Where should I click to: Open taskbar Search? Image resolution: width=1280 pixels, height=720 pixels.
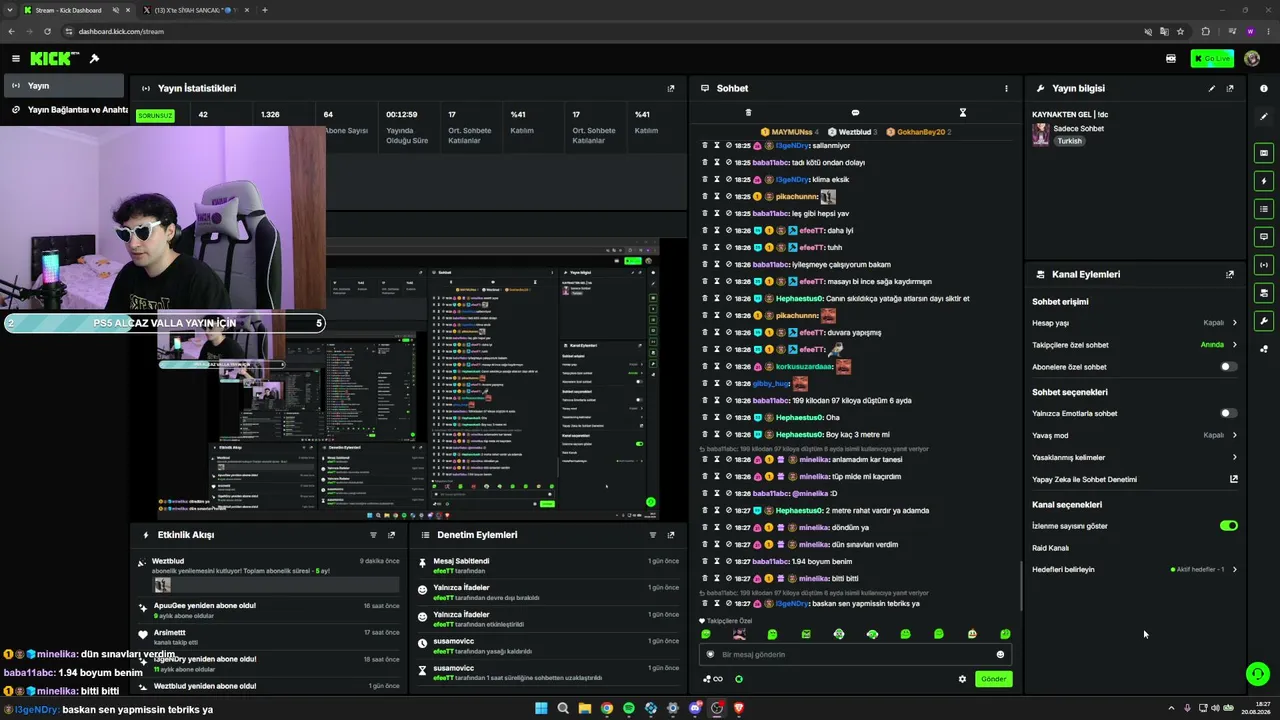pos(563,708)
